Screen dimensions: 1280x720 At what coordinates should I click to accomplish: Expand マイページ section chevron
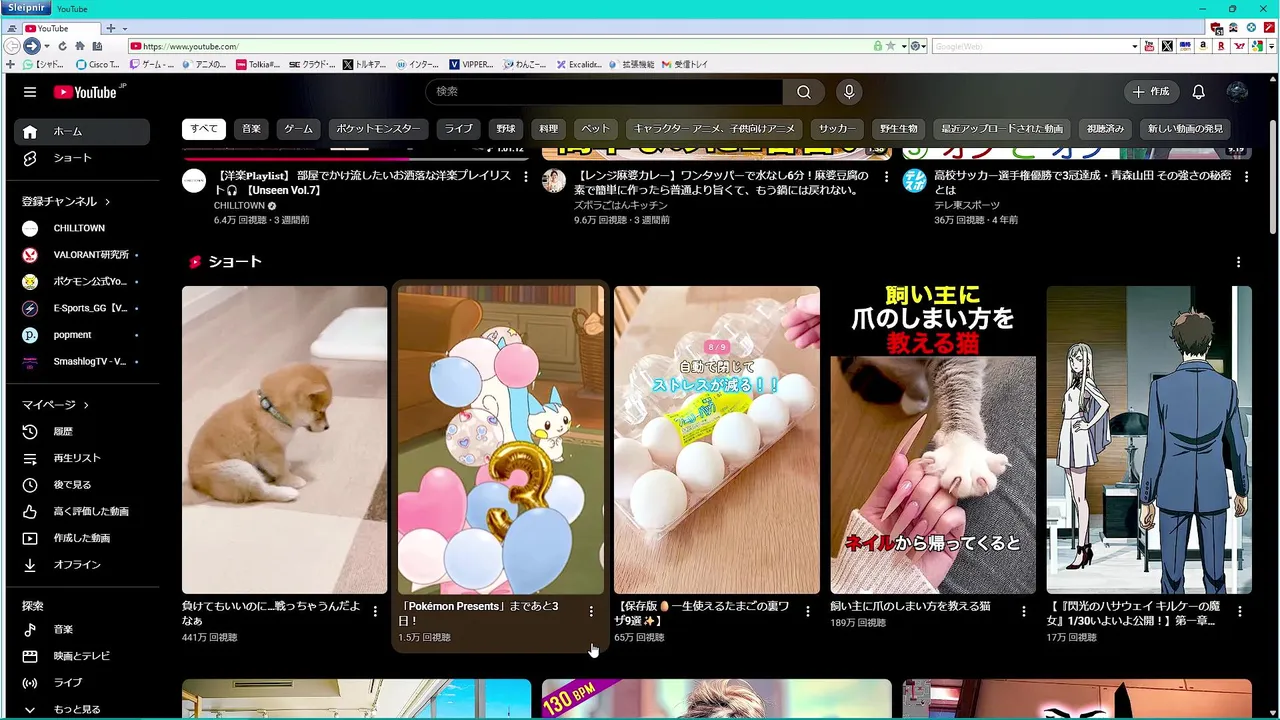pyautogui.click(x=86, y=405)
